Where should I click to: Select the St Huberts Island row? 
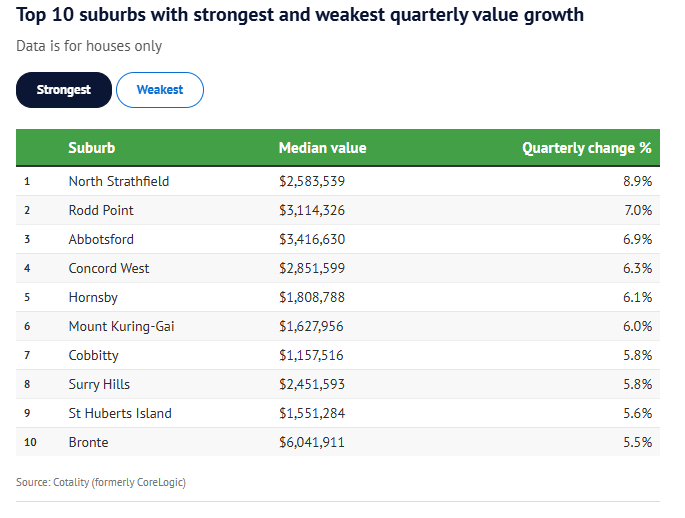[120, 413]
